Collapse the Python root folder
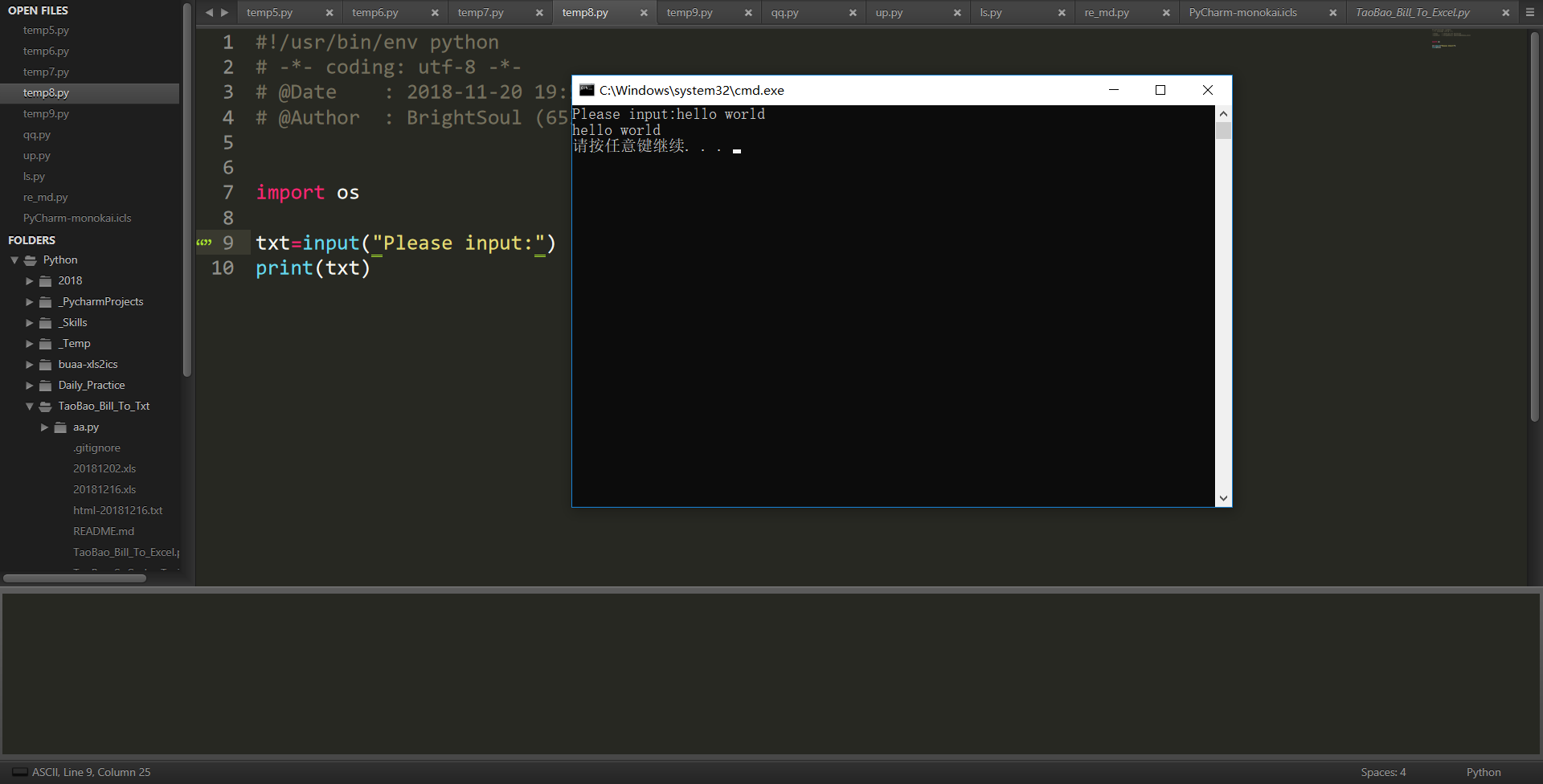The image size is (1543, 784). 14,260
